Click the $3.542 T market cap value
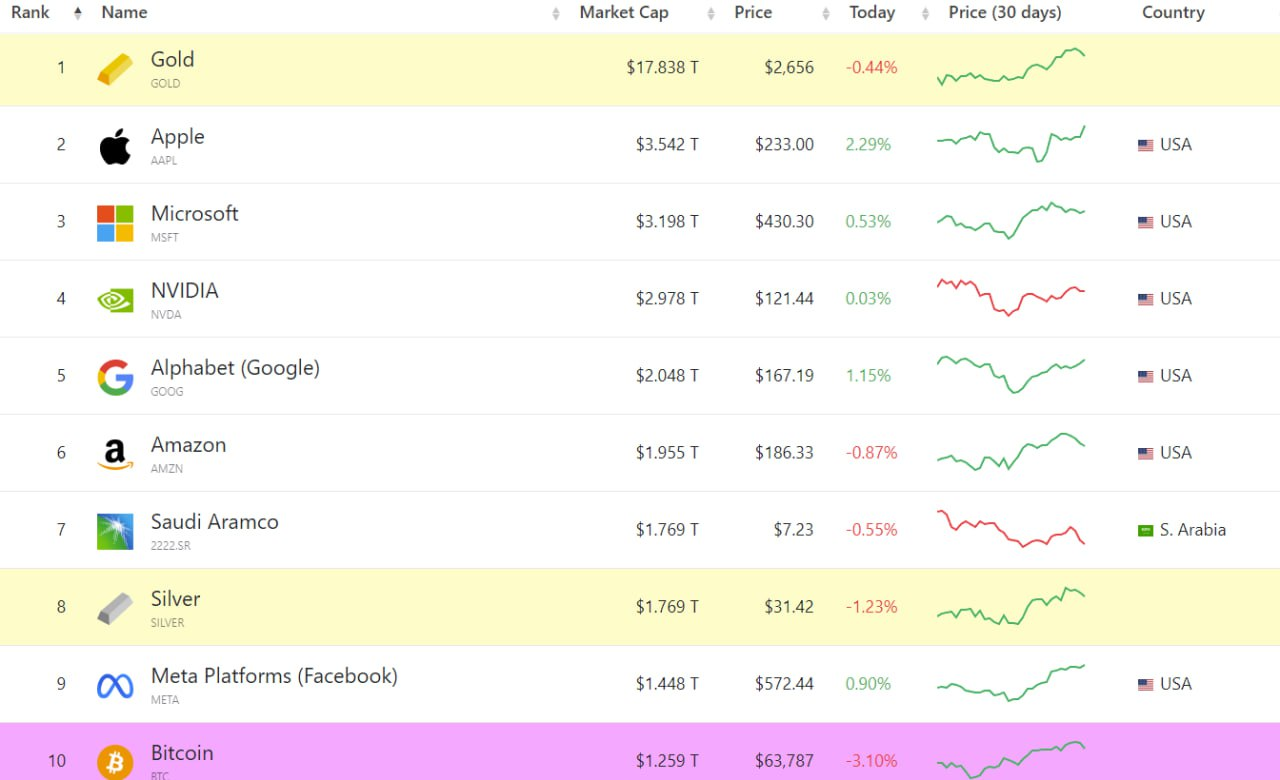 pyautogui.click(x=667, y=145)
